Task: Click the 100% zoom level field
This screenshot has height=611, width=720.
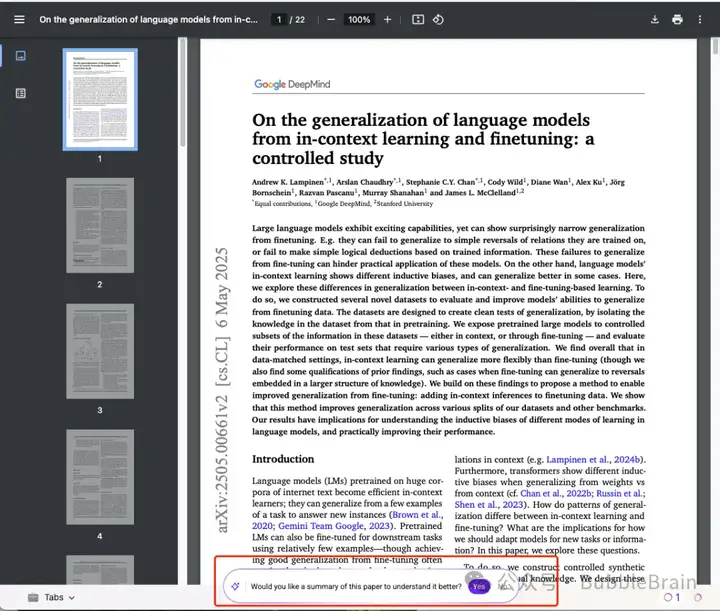Action: click(359, 20)
